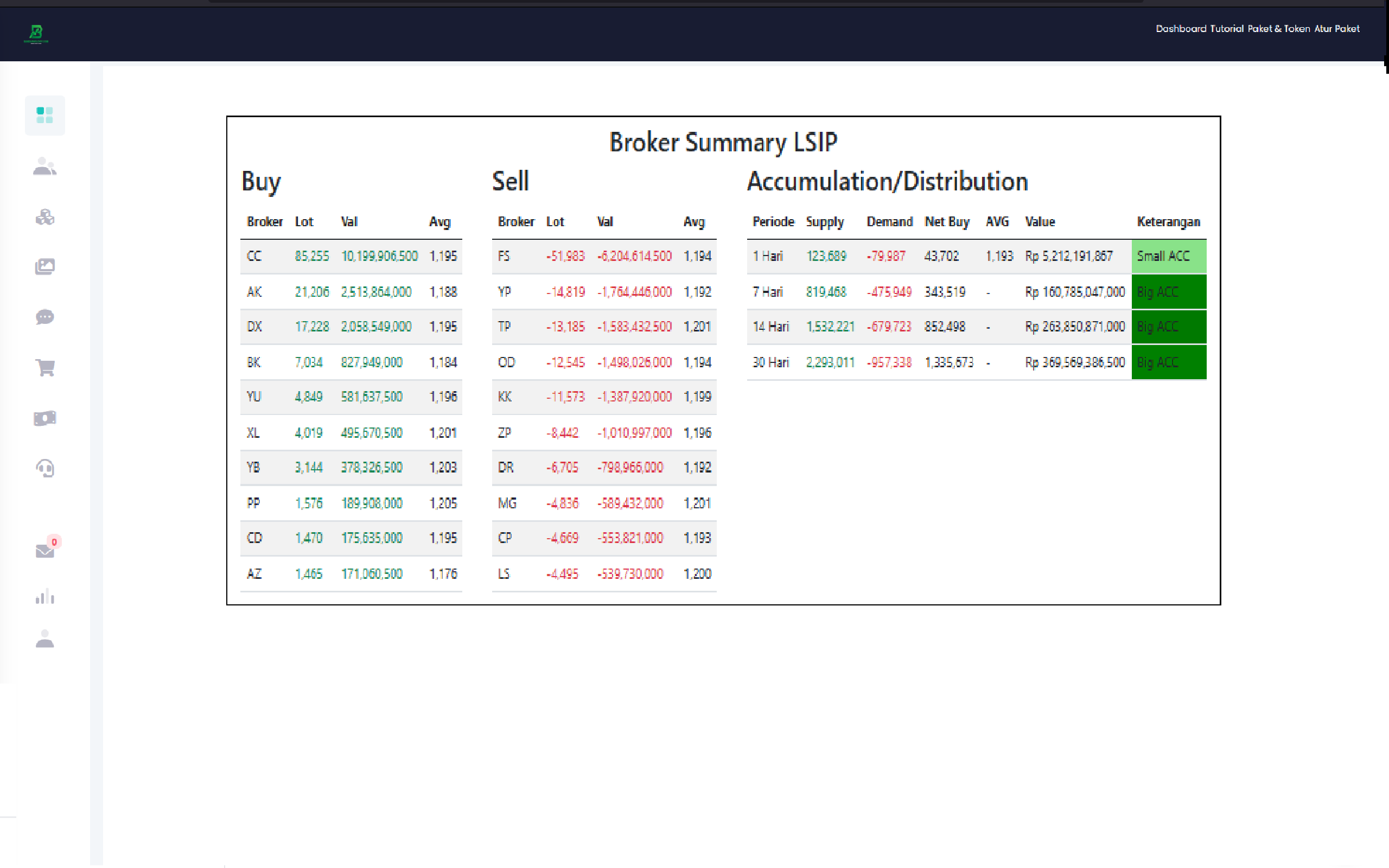Open the user profile sidebar icon
1389x868 pixels.
click(45, 639)
